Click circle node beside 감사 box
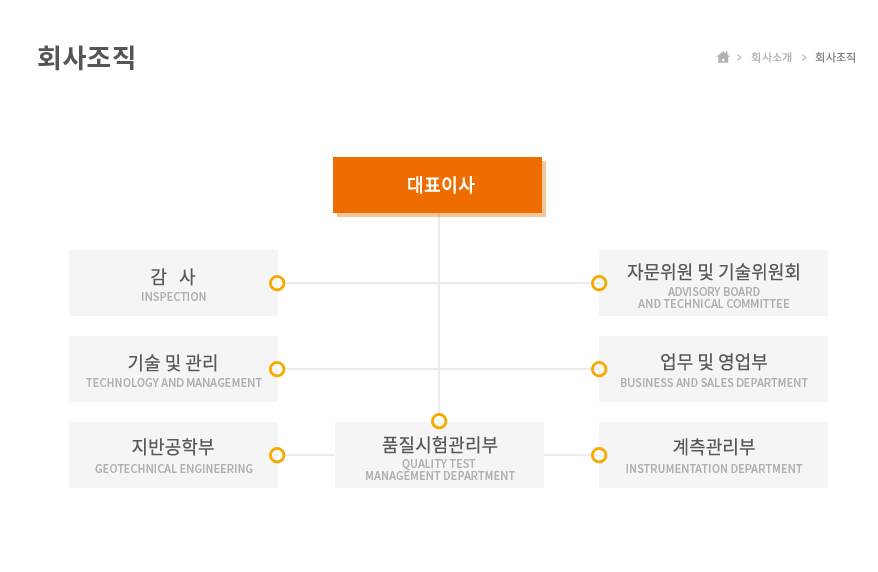Viewport: 878px width, 572px height. (277, 283)
